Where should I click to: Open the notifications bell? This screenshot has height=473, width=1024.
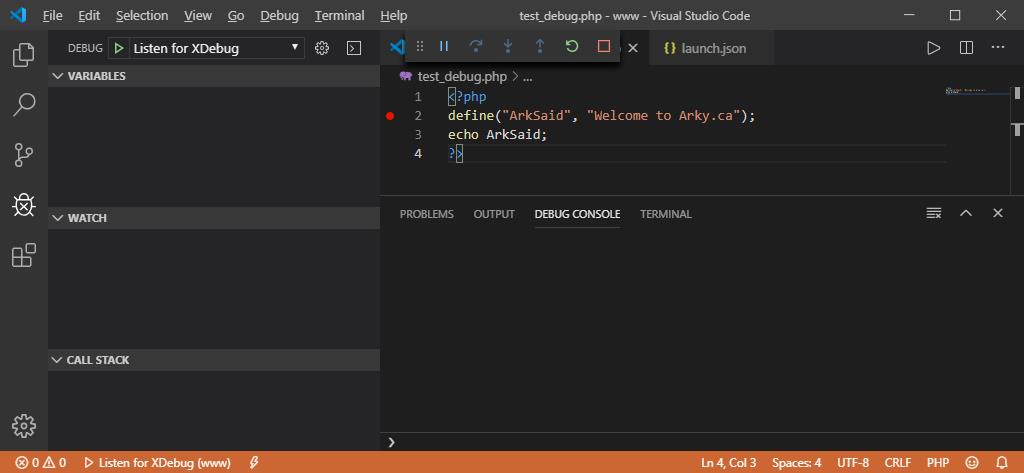(x=1002, y=463)
